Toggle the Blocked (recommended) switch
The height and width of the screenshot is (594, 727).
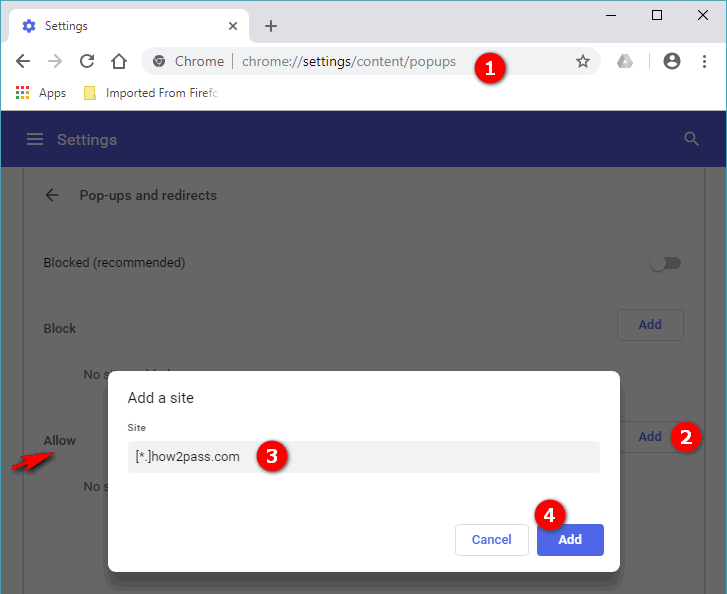tap(664, 263)
